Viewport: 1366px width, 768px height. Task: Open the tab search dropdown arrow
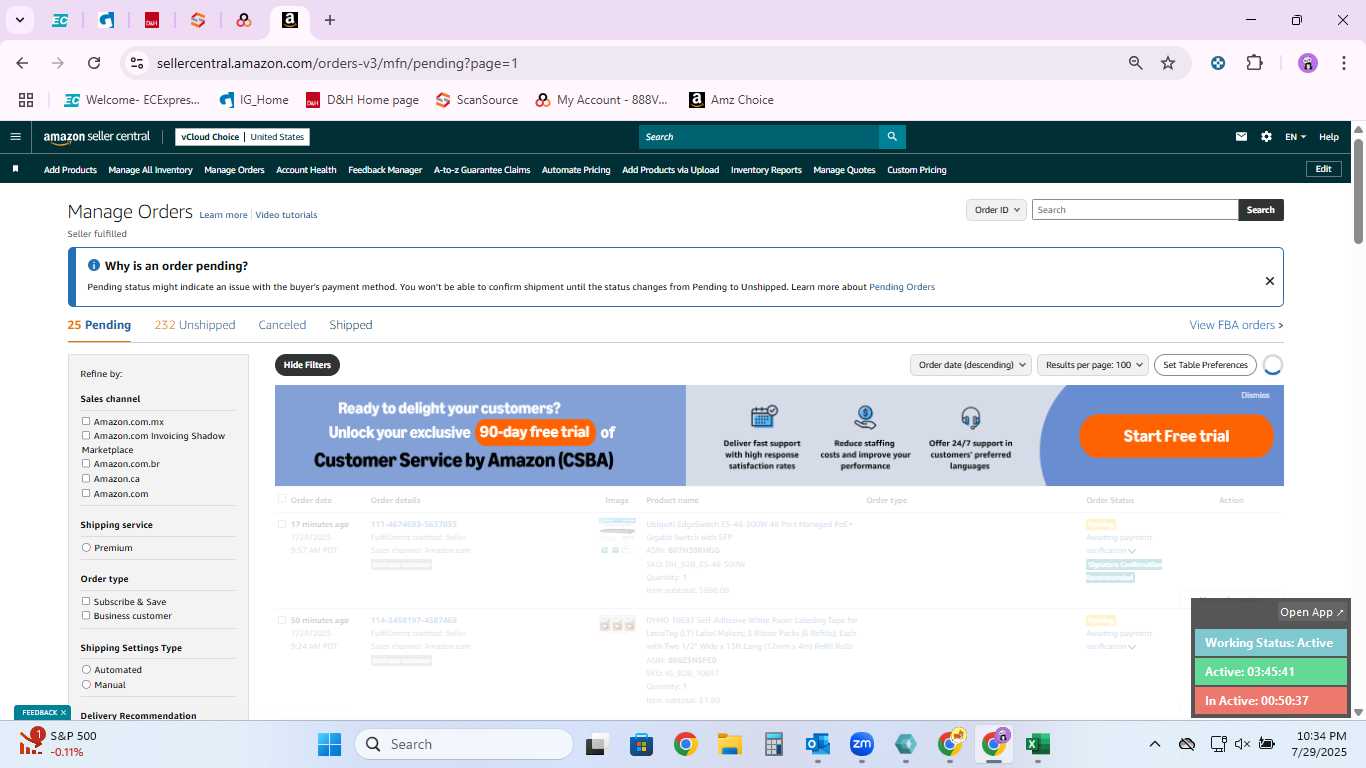click(19, 20)
